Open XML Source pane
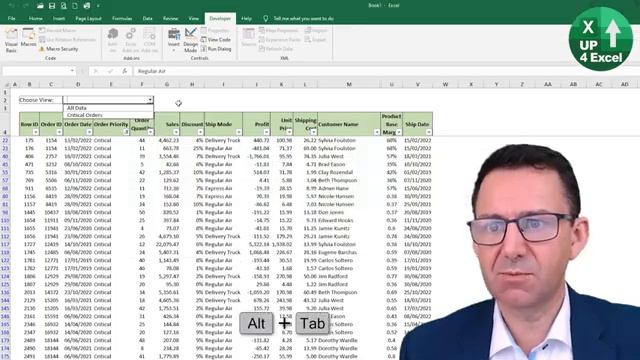This screenshot has height=360, width=640. pyautogui.click(x=249, y=38)
